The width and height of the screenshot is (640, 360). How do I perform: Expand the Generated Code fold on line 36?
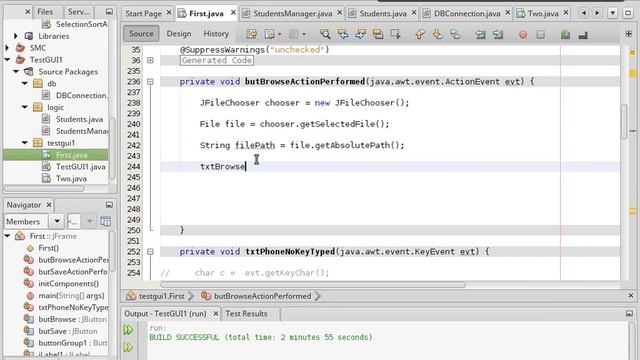[150, 60]
